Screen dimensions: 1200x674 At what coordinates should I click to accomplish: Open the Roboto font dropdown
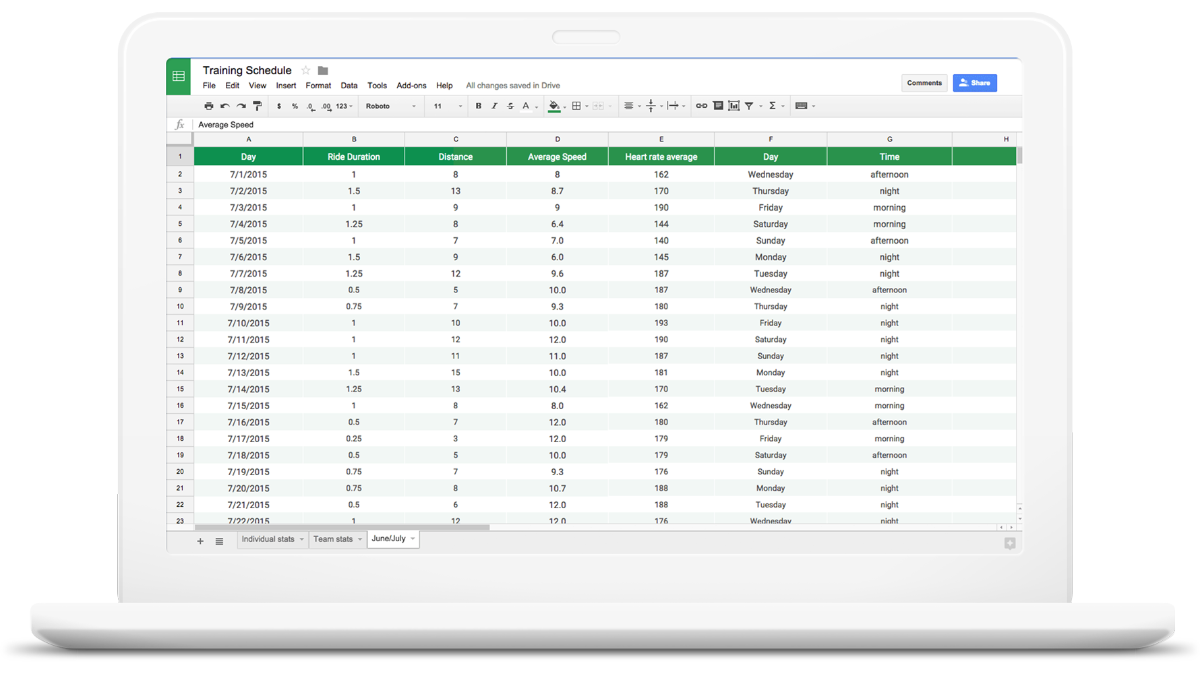[x=391, y=106]
